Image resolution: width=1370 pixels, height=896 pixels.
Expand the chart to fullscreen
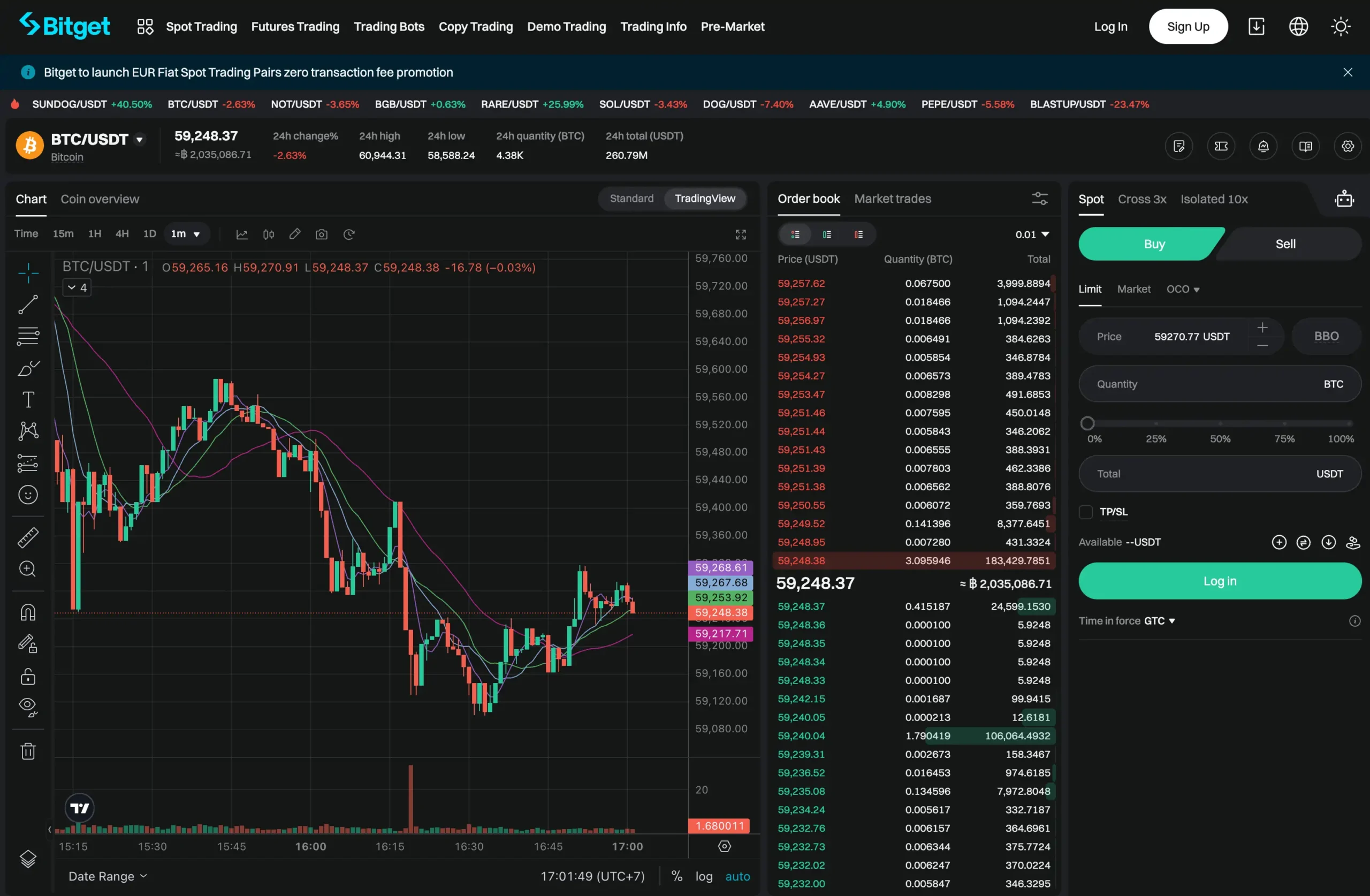tap(740, 234)
